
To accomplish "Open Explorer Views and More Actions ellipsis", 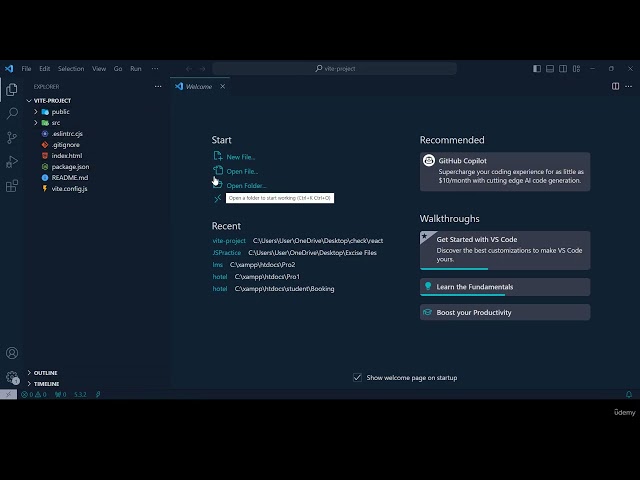I will tap(158, 87).
